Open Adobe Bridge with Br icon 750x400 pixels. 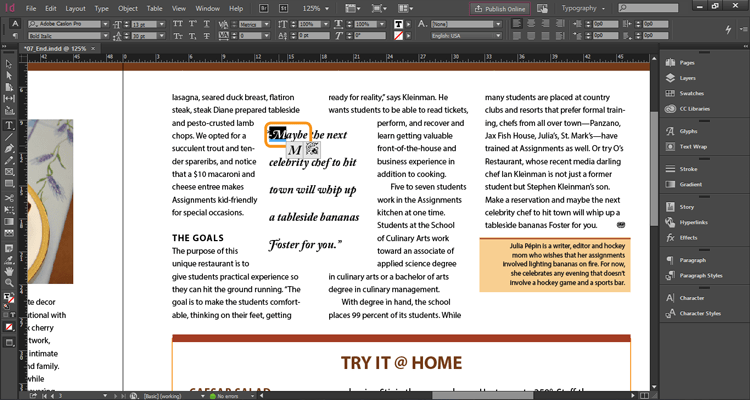point(264,9)
